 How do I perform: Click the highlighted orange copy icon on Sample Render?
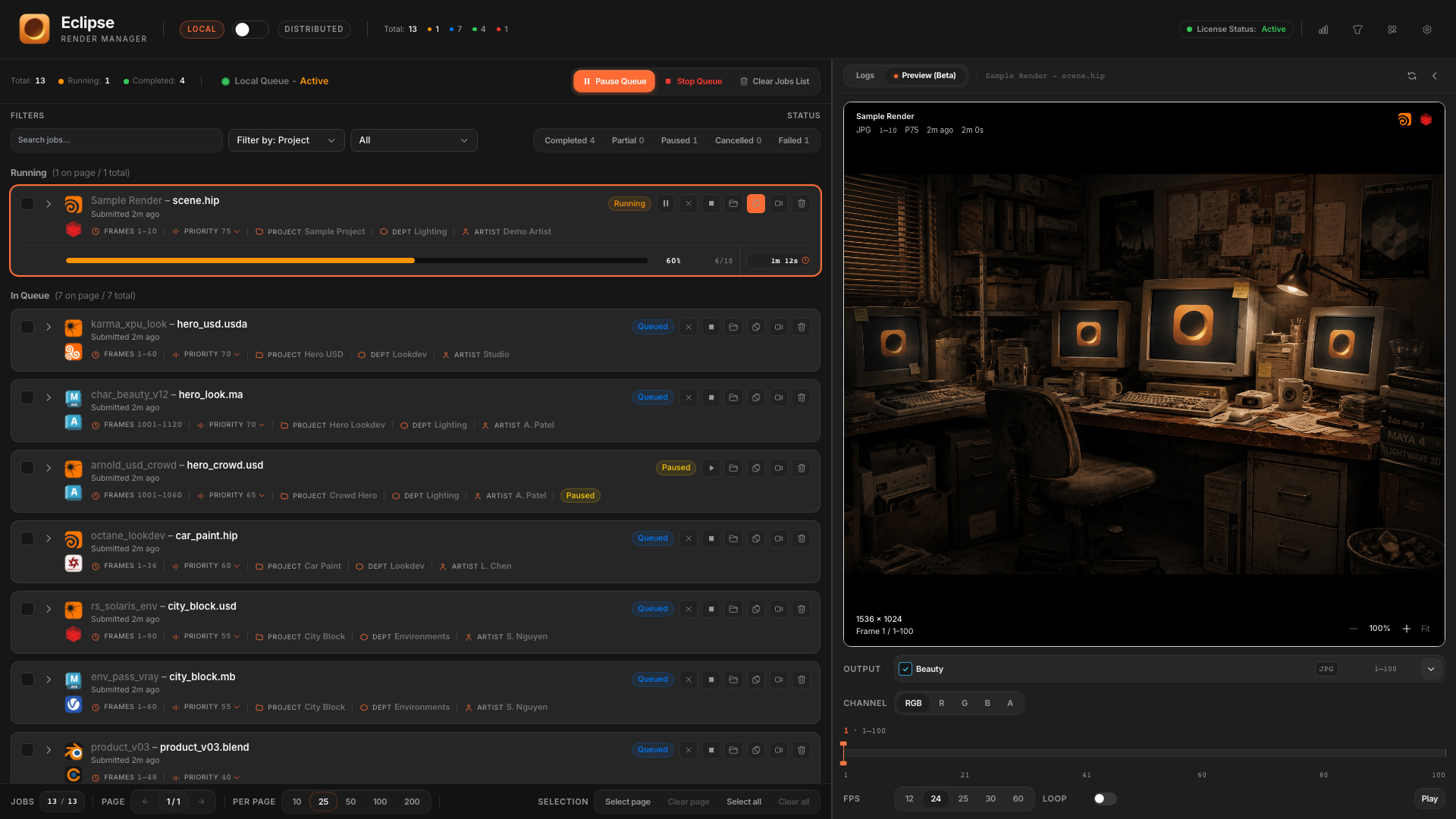coord(756,203)
